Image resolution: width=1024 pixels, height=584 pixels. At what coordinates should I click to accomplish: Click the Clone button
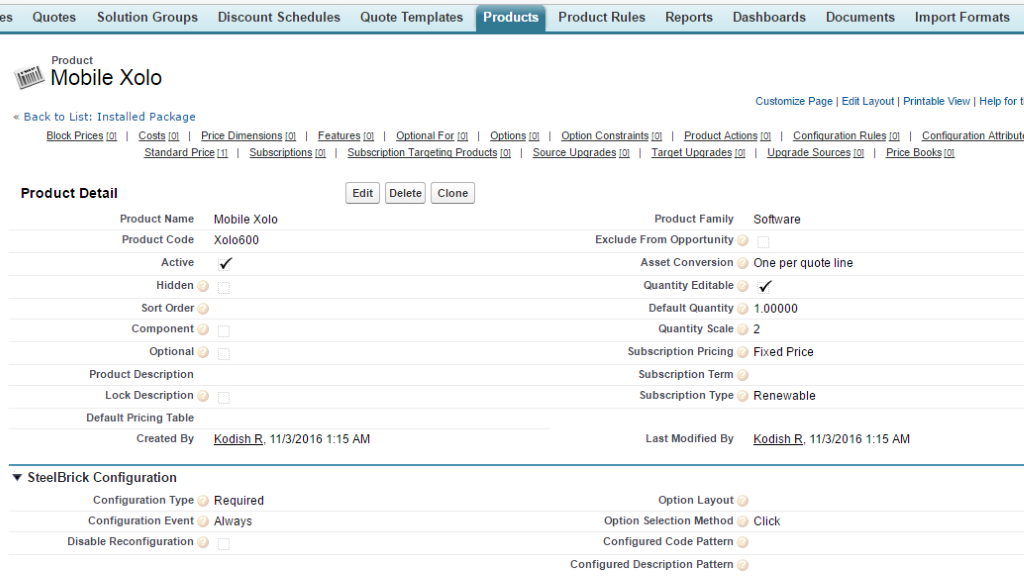[453, 193]
